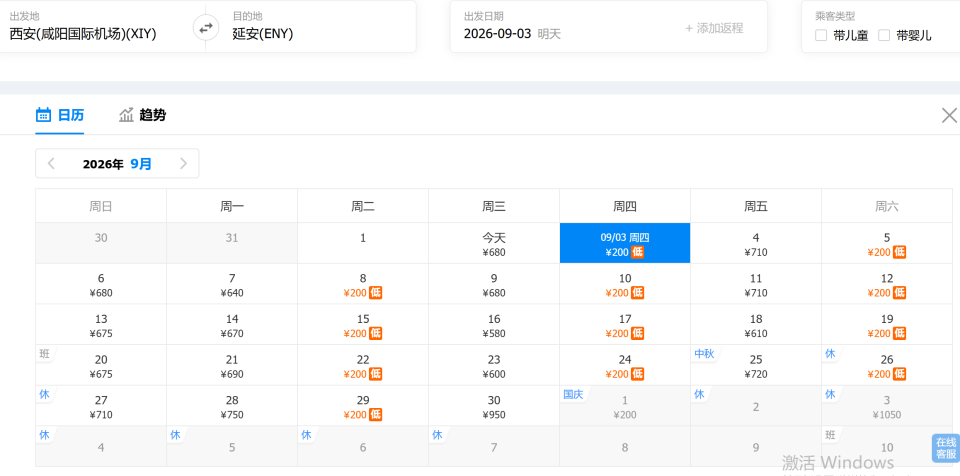Pick 中秋 September 25 at ¥720
The height and width of the screenshot is (476, 960).
click(x=756, y=365)
